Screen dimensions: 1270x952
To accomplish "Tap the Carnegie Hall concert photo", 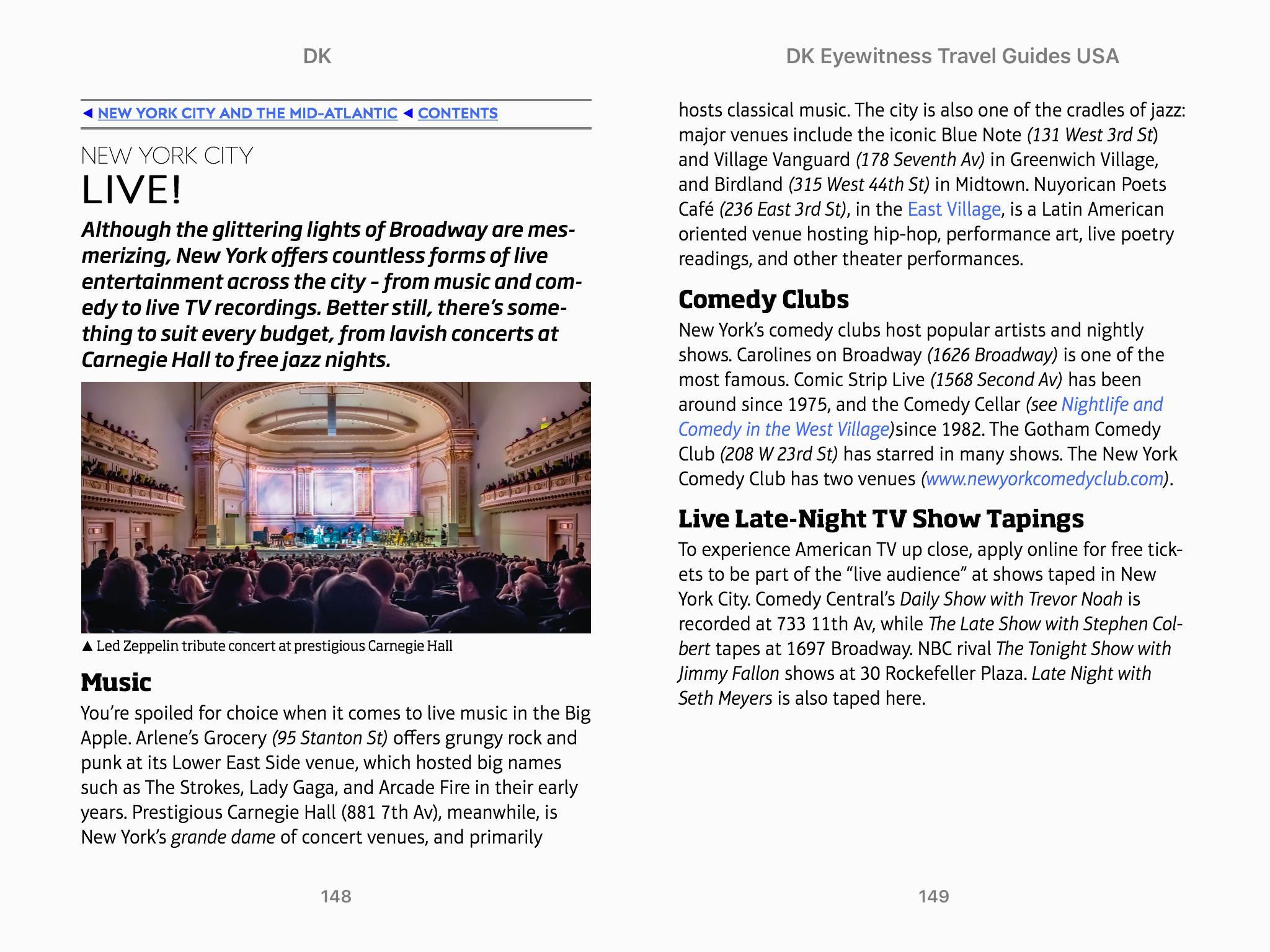I will pyautogui.click(x=335, y=507).
